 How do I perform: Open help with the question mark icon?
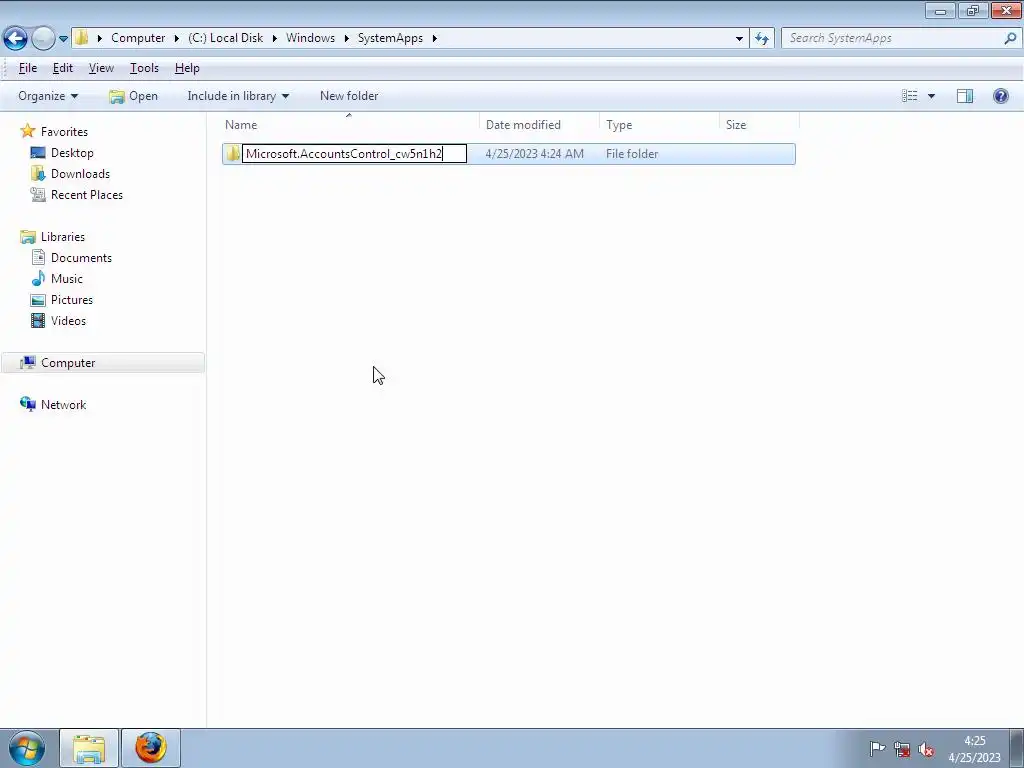click(x=1000, y=96)
